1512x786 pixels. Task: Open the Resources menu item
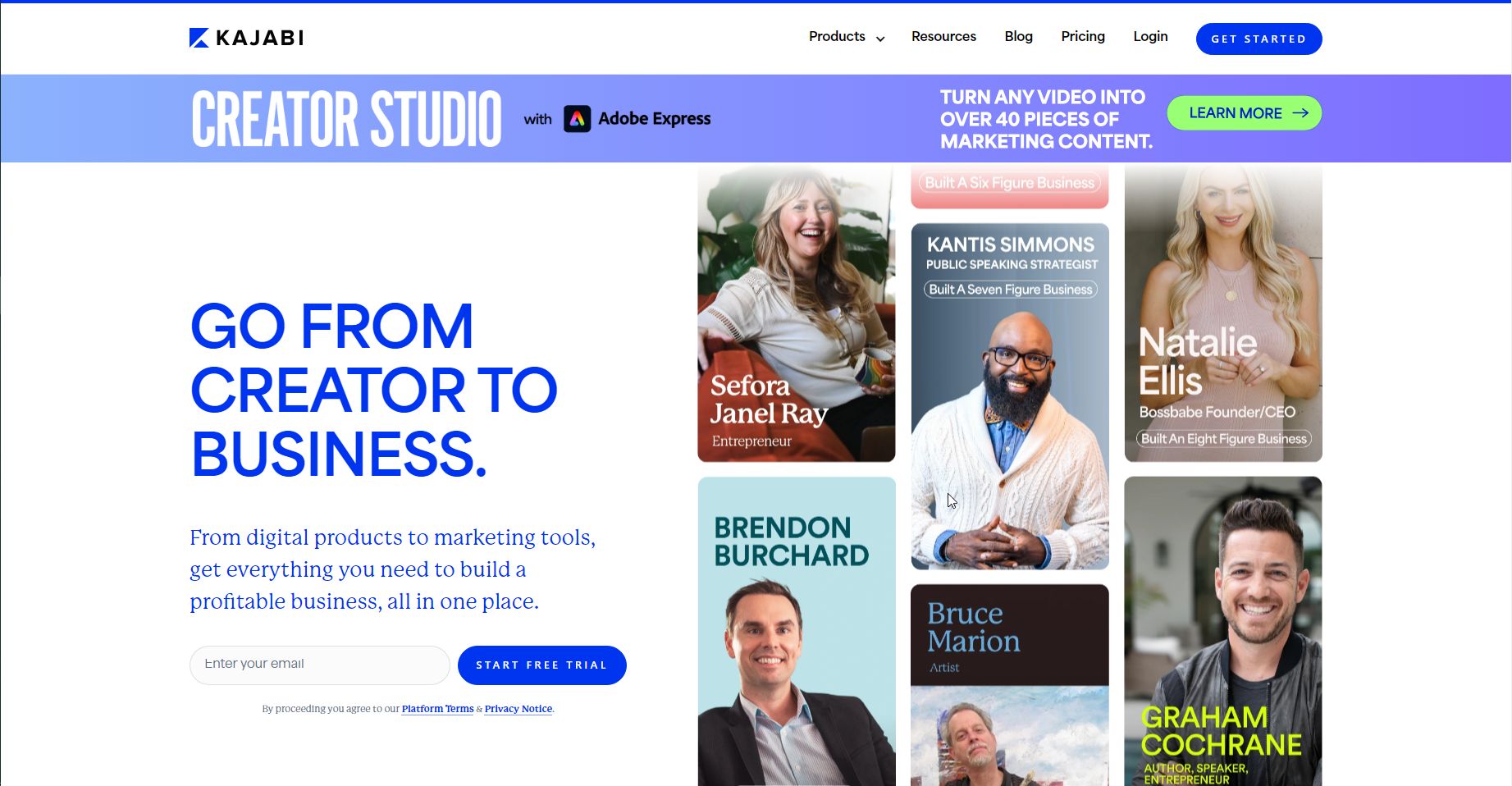(x=943, y=37)
